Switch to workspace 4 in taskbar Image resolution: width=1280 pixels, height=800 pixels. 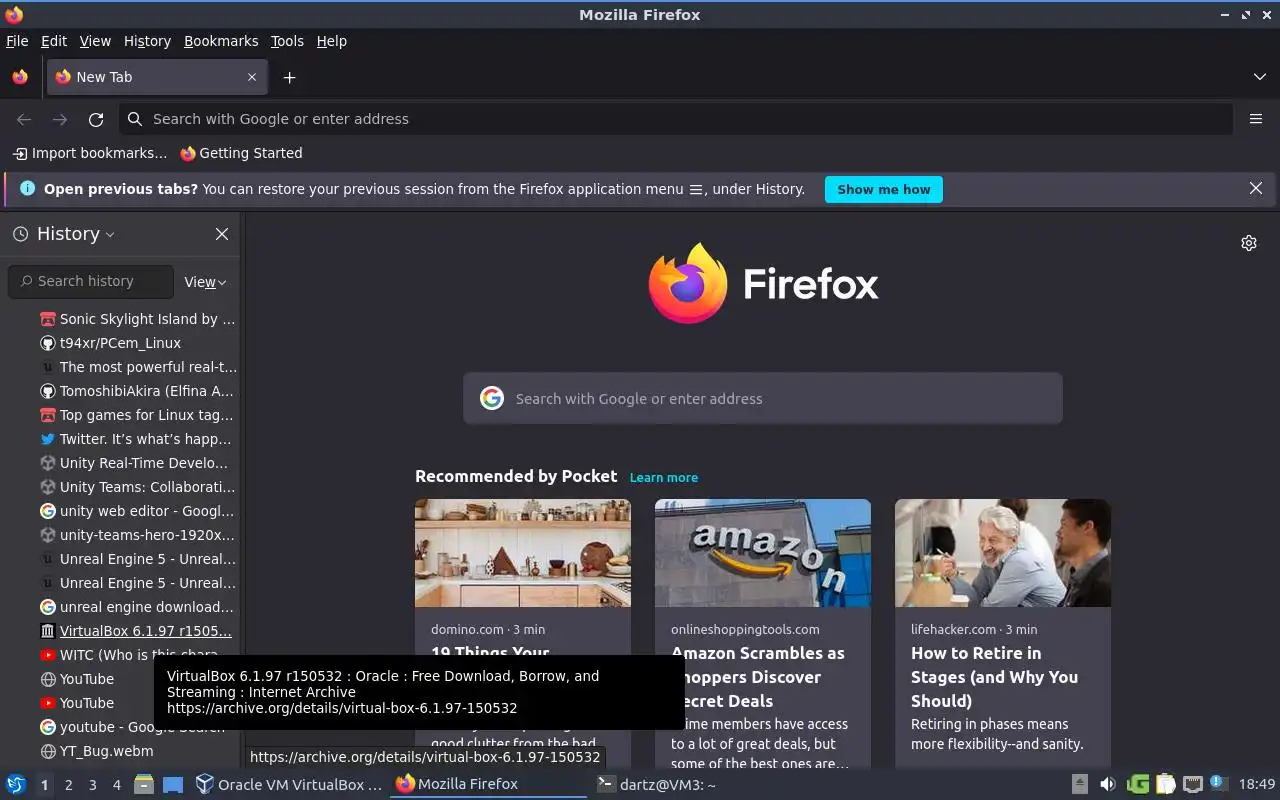pos(116,785)
